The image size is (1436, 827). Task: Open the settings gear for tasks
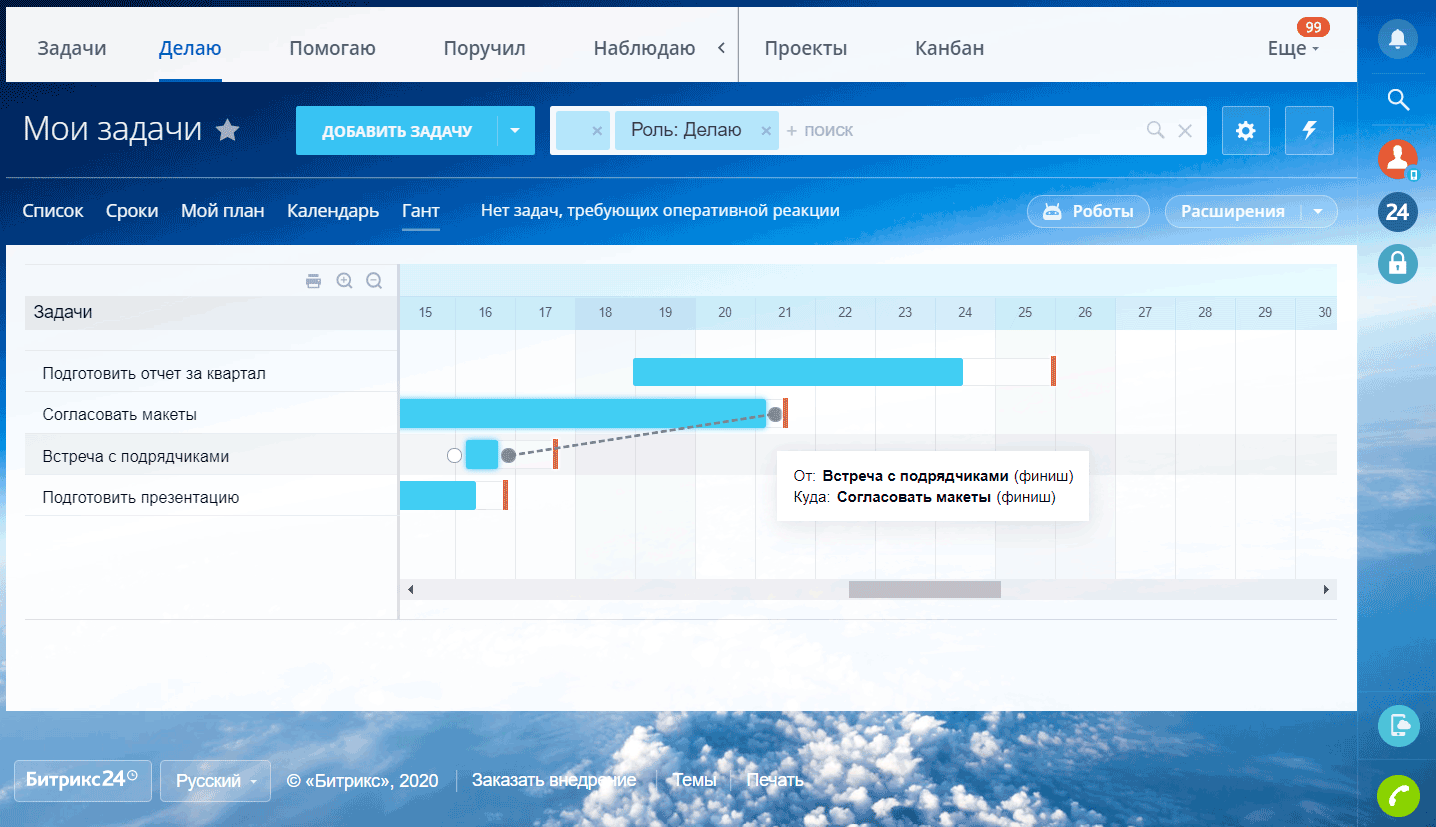pos(1245,131)
